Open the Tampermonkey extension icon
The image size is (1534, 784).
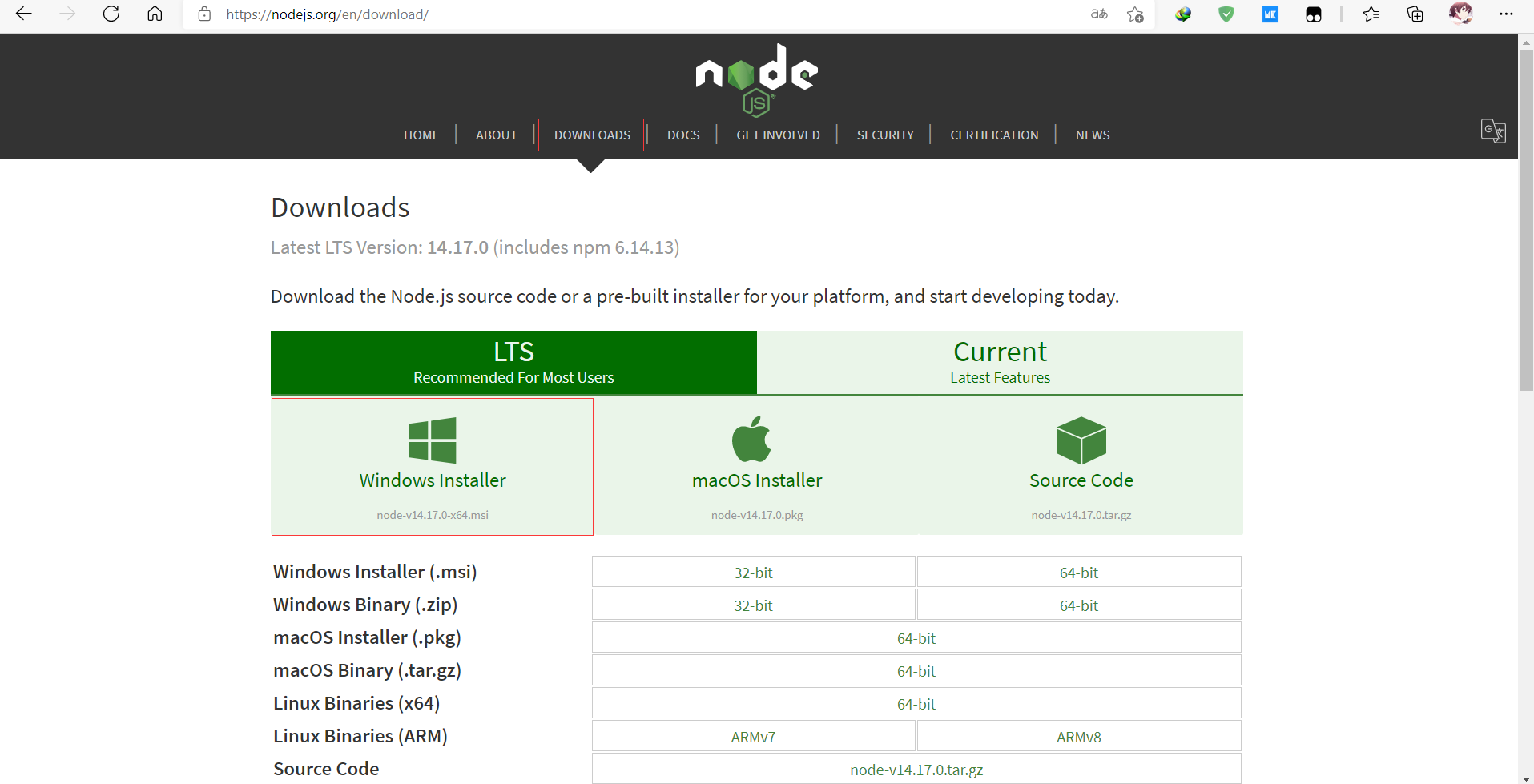1314,14
